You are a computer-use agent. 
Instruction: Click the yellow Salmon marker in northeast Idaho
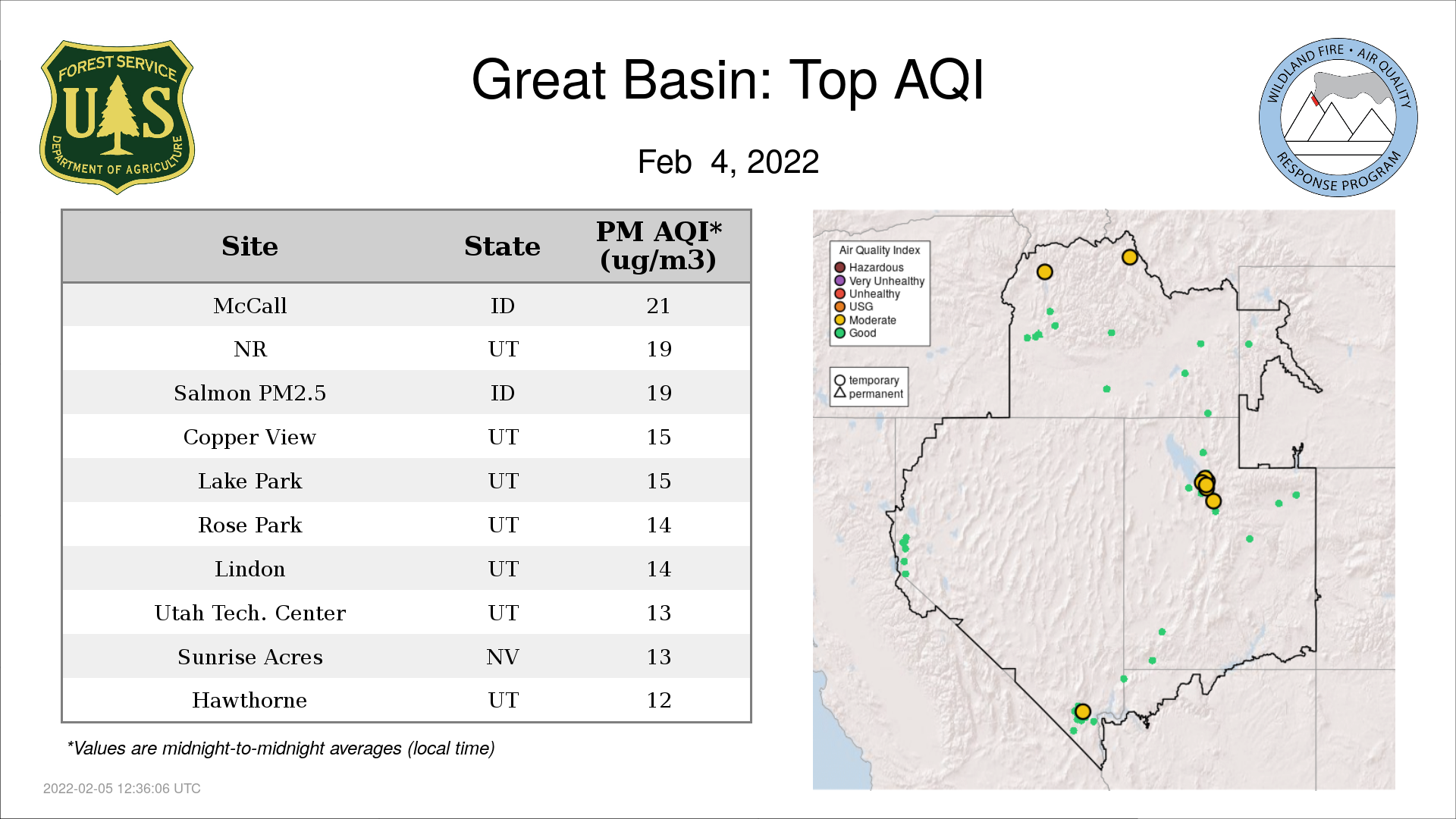click(x=1129, y=257)
